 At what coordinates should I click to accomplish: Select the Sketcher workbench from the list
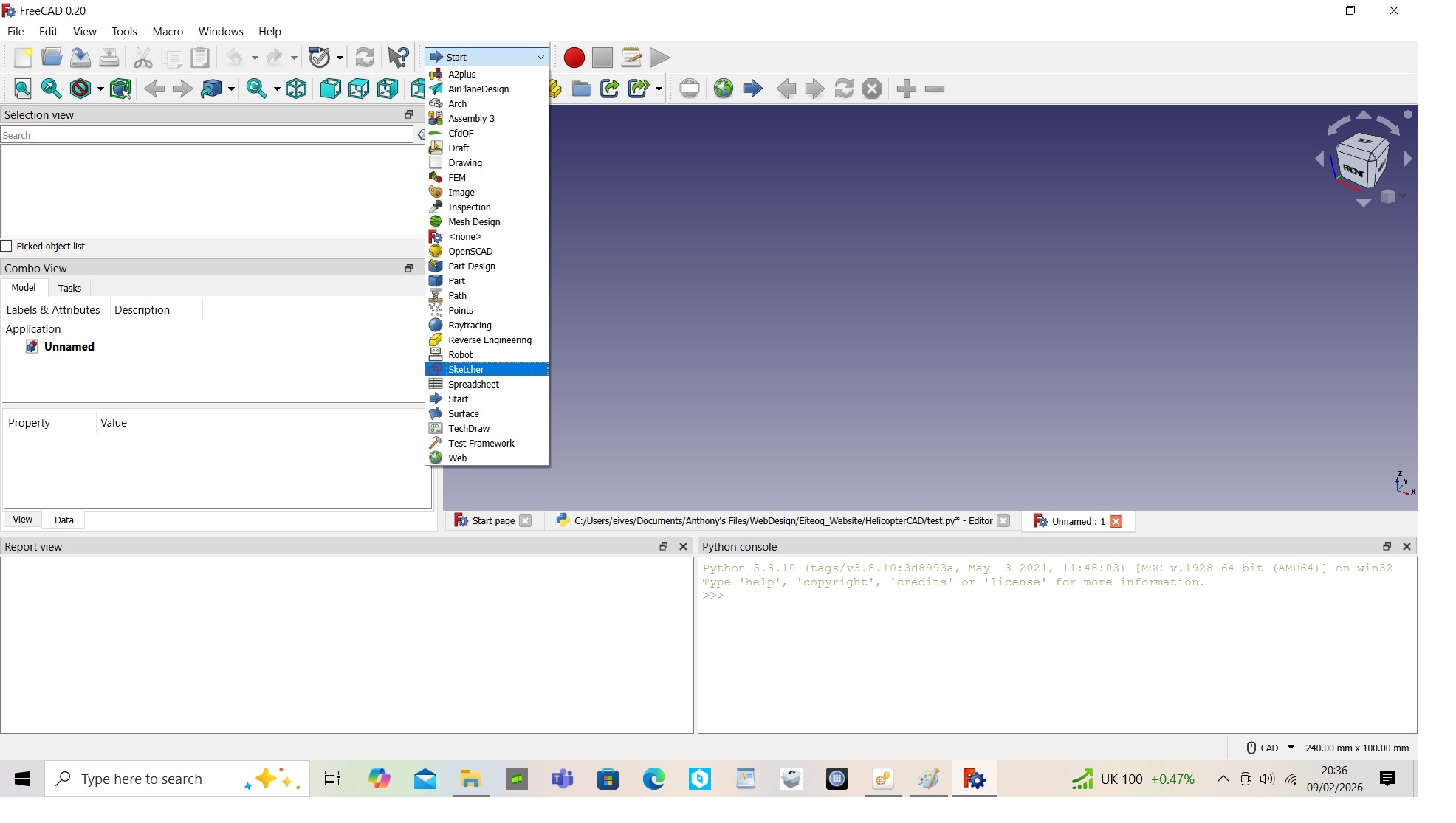[x=465, y=369]
